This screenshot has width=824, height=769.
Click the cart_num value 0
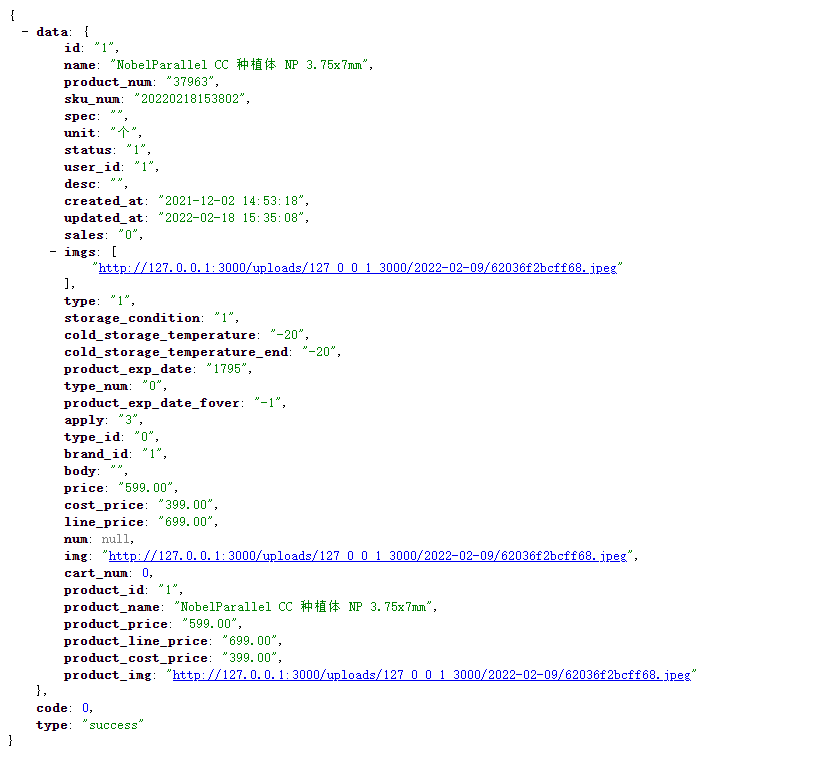click(146, 573)
